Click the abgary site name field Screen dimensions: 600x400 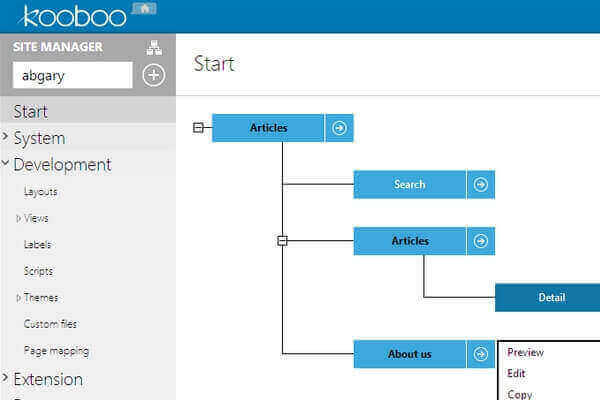click(x=72, y=75)
